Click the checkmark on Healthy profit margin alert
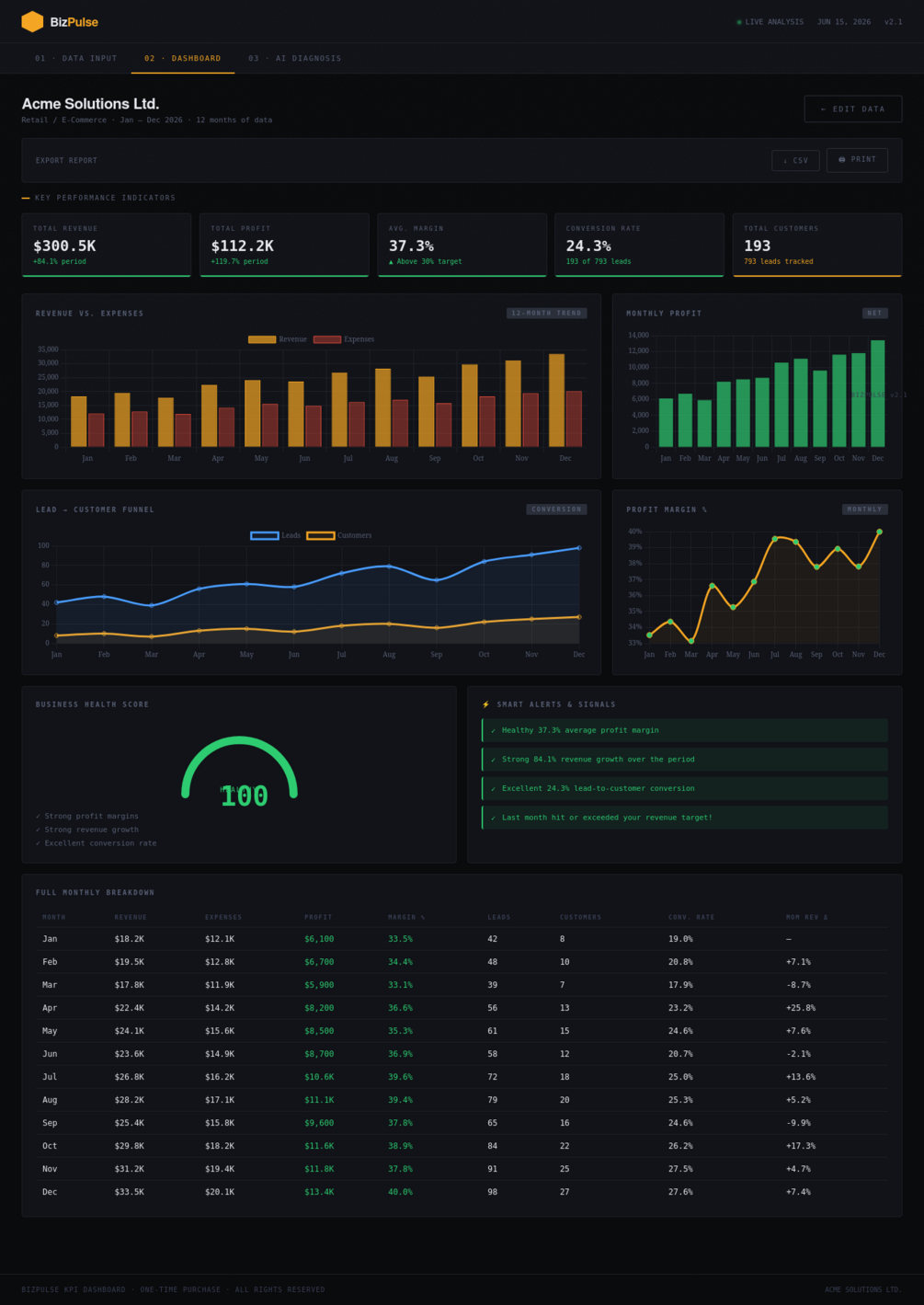The image size is (924, 1305). pos(494,730)
